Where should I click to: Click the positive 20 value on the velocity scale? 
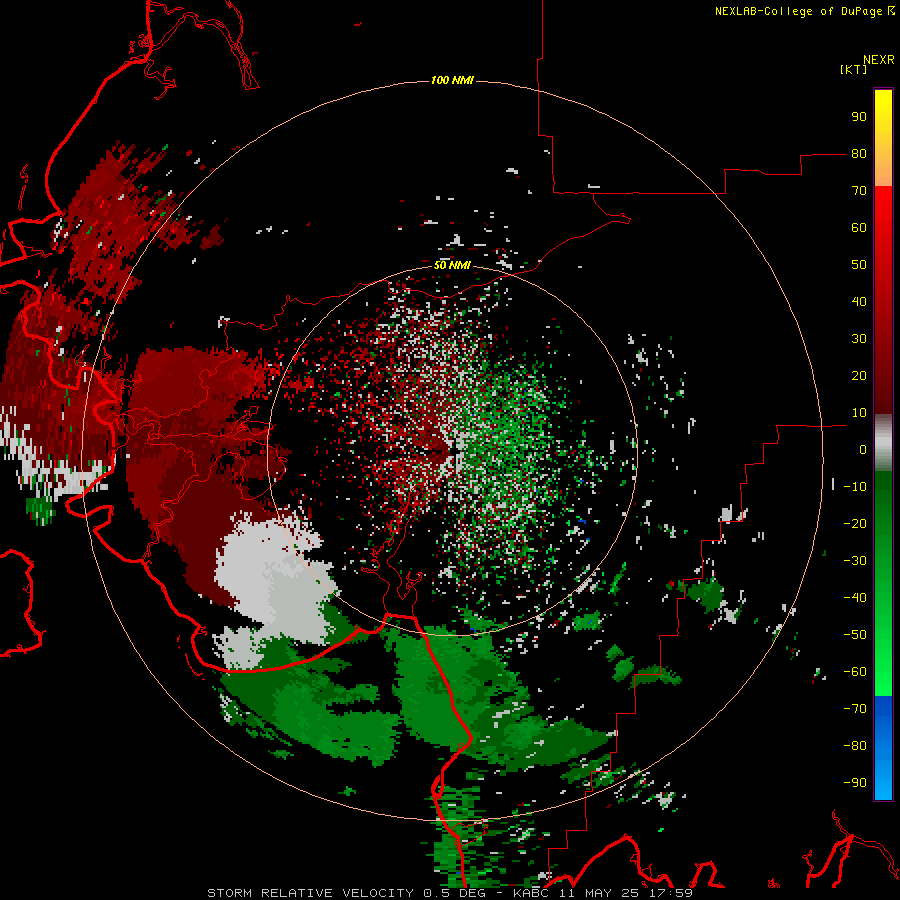pyautogui.click(x=859, y=376)
